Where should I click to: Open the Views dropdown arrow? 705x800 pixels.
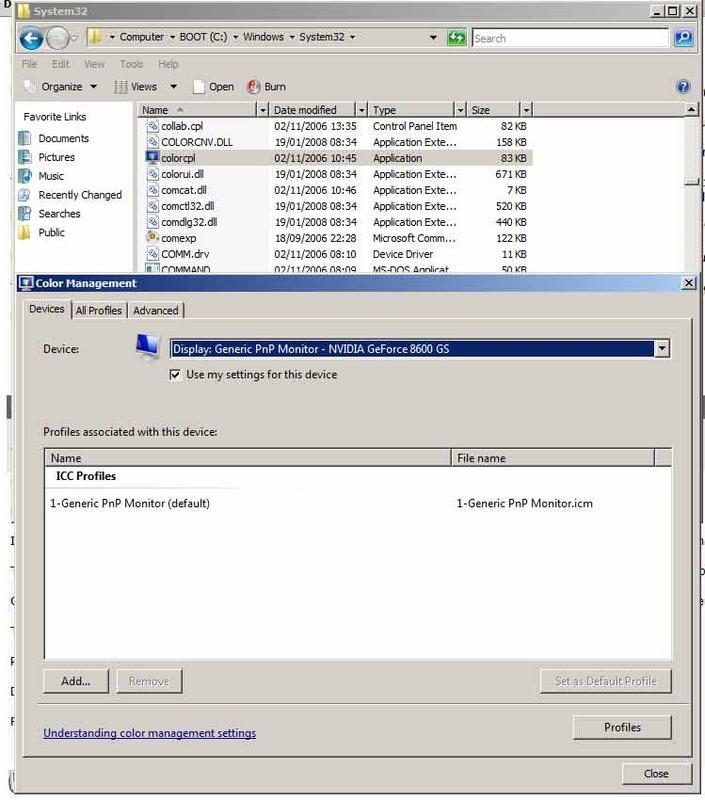(173, 87)
